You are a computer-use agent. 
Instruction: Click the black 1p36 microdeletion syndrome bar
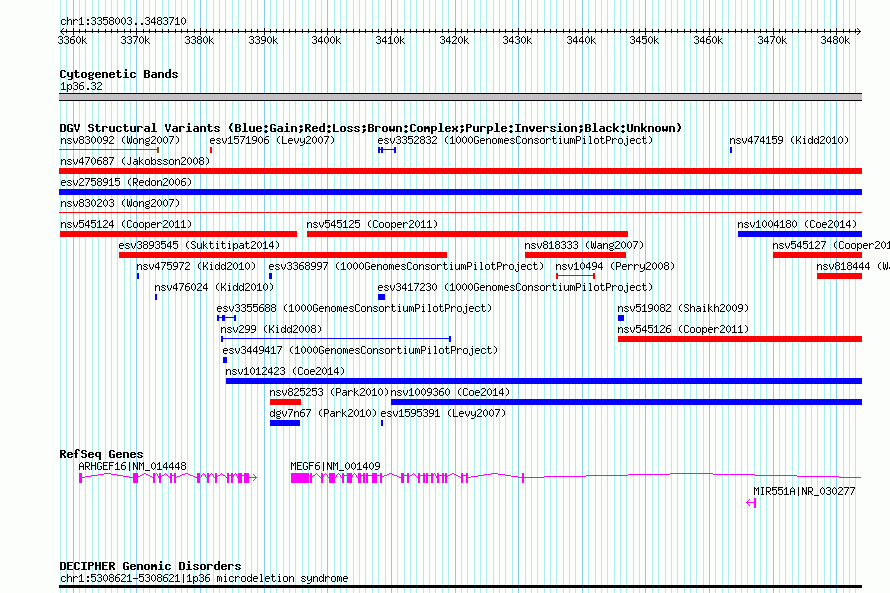(x=460, y=587)
